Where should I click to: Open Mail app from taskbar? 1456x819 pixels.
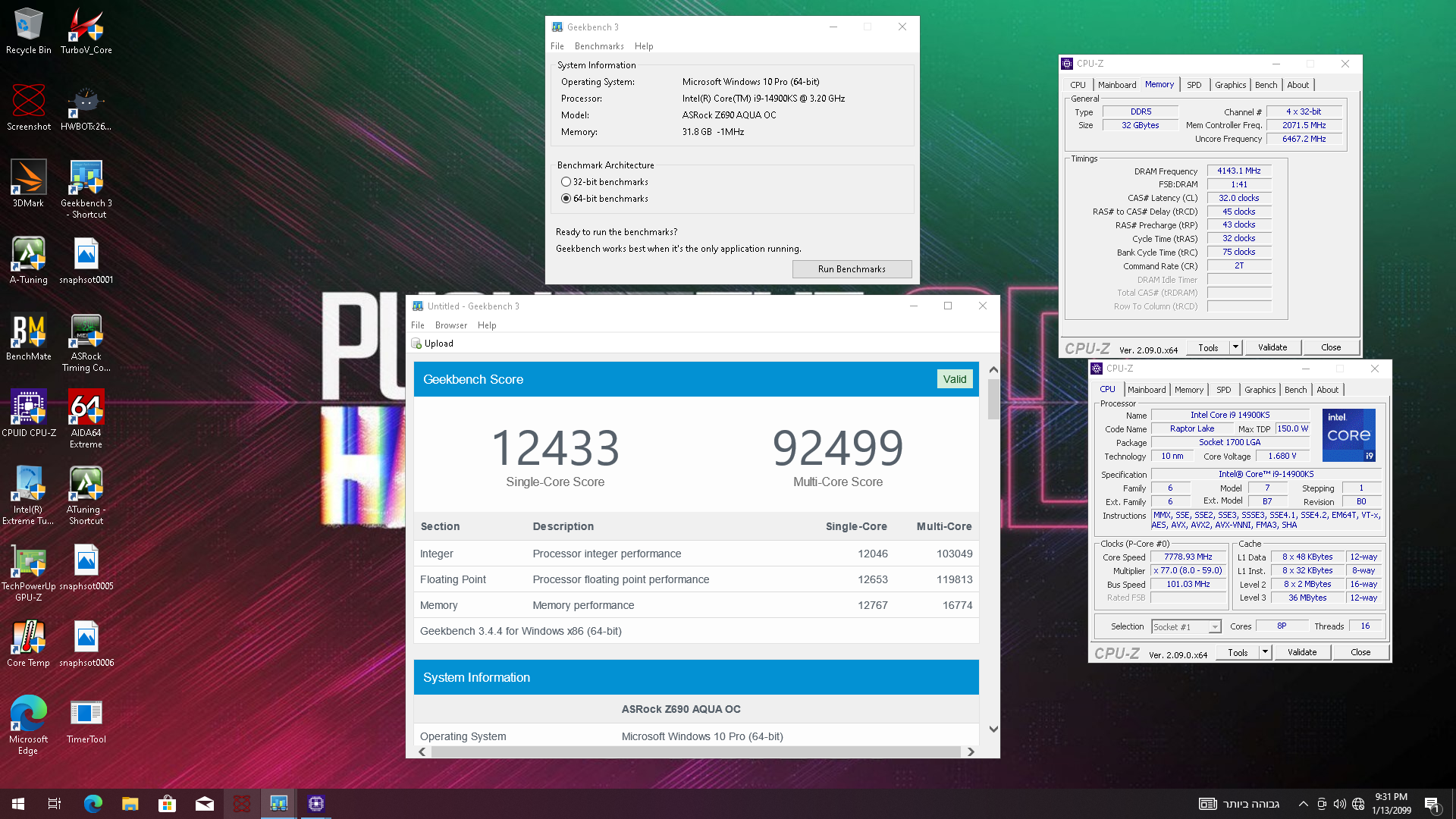coord(205,804)
